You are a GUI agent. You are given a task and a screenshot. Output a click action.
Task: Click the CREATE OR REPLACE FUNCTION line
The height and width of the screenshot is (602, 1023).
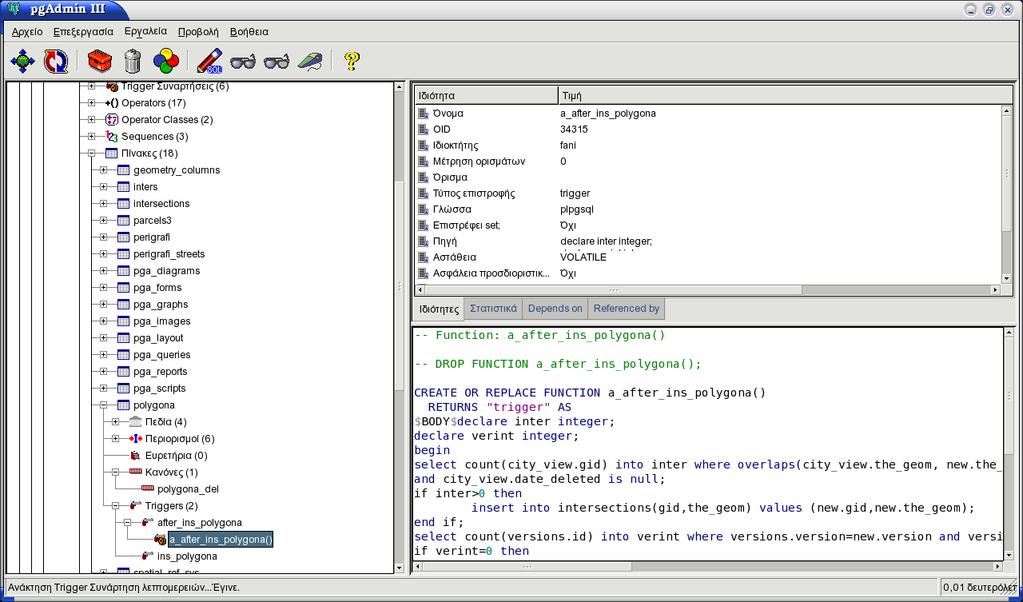point(590,393)
